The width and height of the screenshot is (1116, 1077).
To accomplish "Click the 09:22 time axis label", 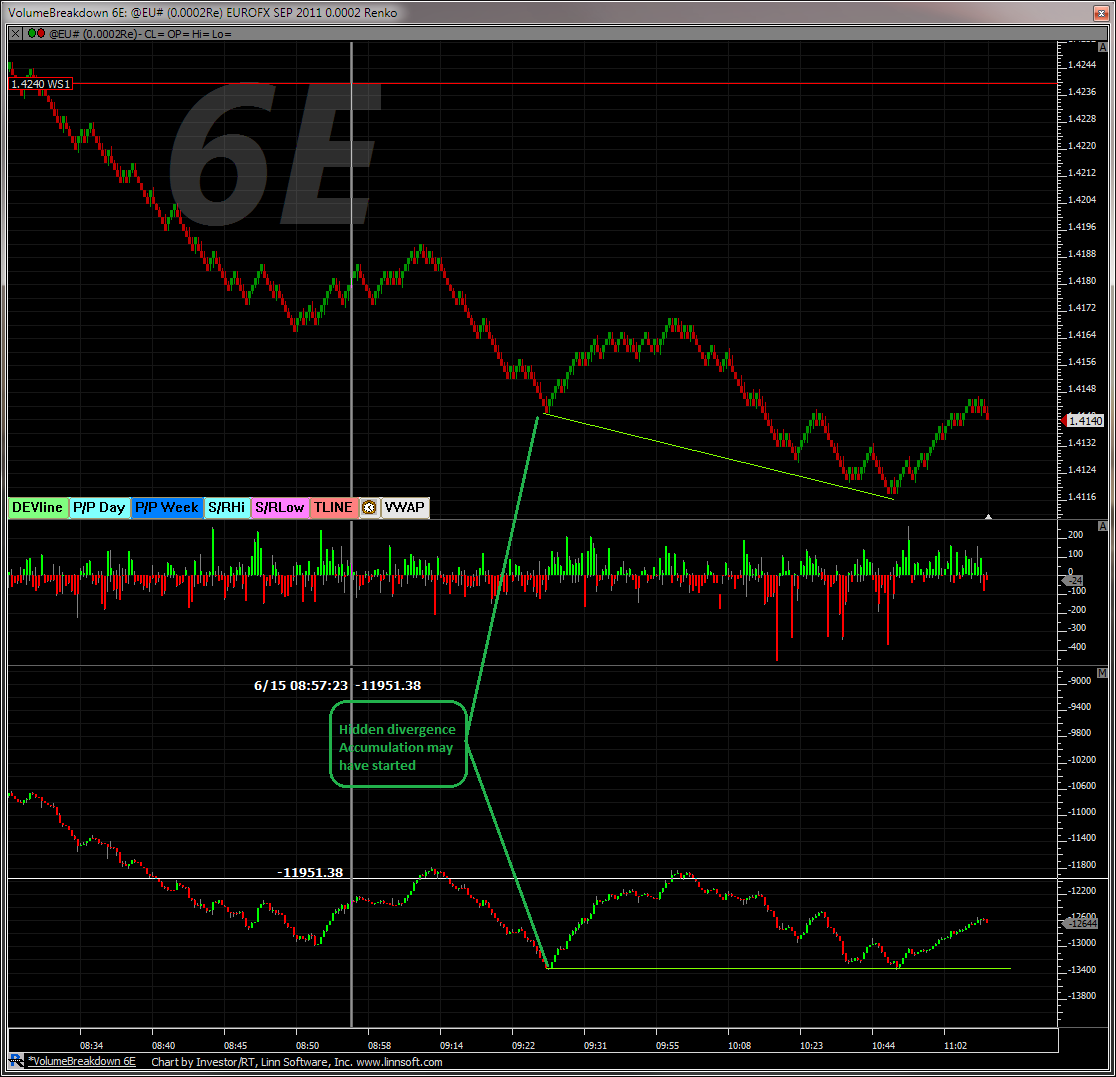I will pyautogui.click(x=523, y=1046).
